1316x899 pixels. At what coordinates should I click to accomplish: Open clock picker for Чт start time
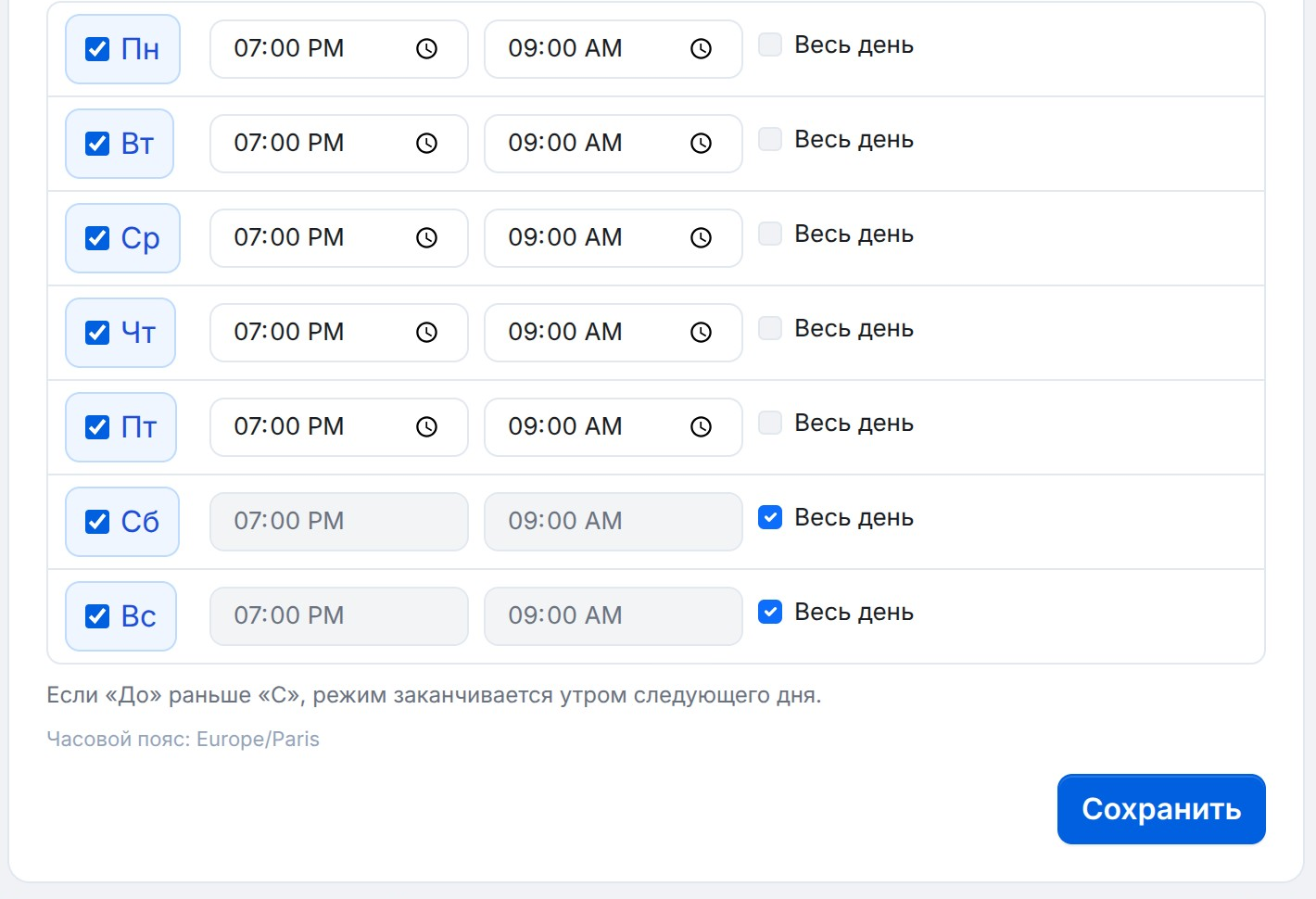pos(426,333)
